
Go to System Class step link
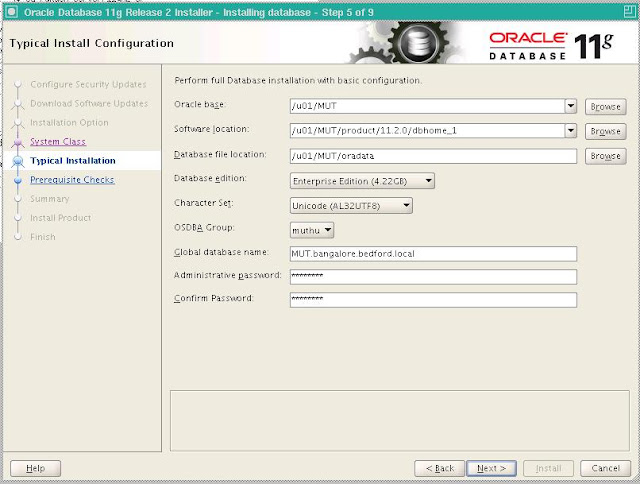click(58, 142)
